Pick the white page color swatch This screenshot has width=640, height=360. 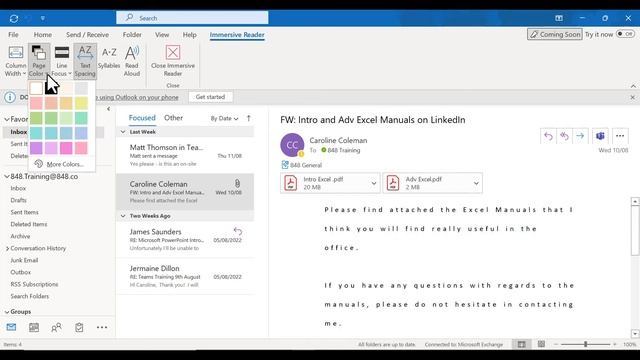36,88
